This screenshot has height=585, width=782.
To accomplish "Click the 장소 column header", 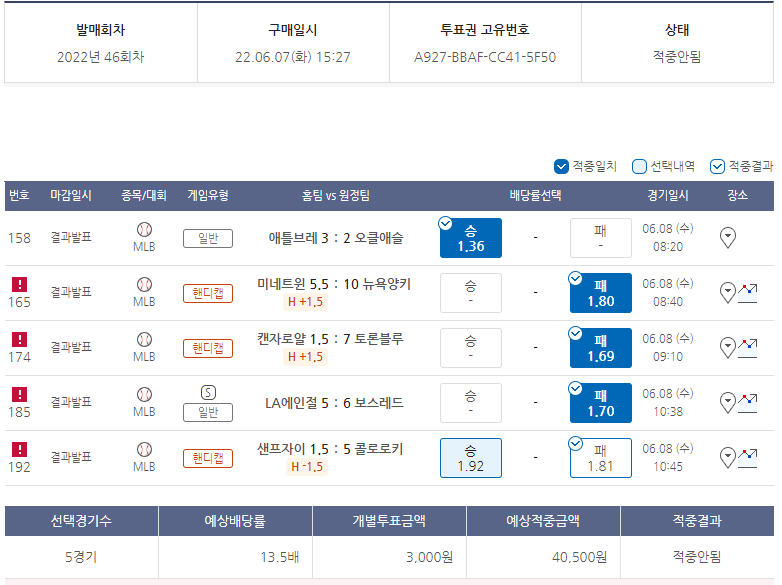I will pyautogui.click(x=737, y=195).
